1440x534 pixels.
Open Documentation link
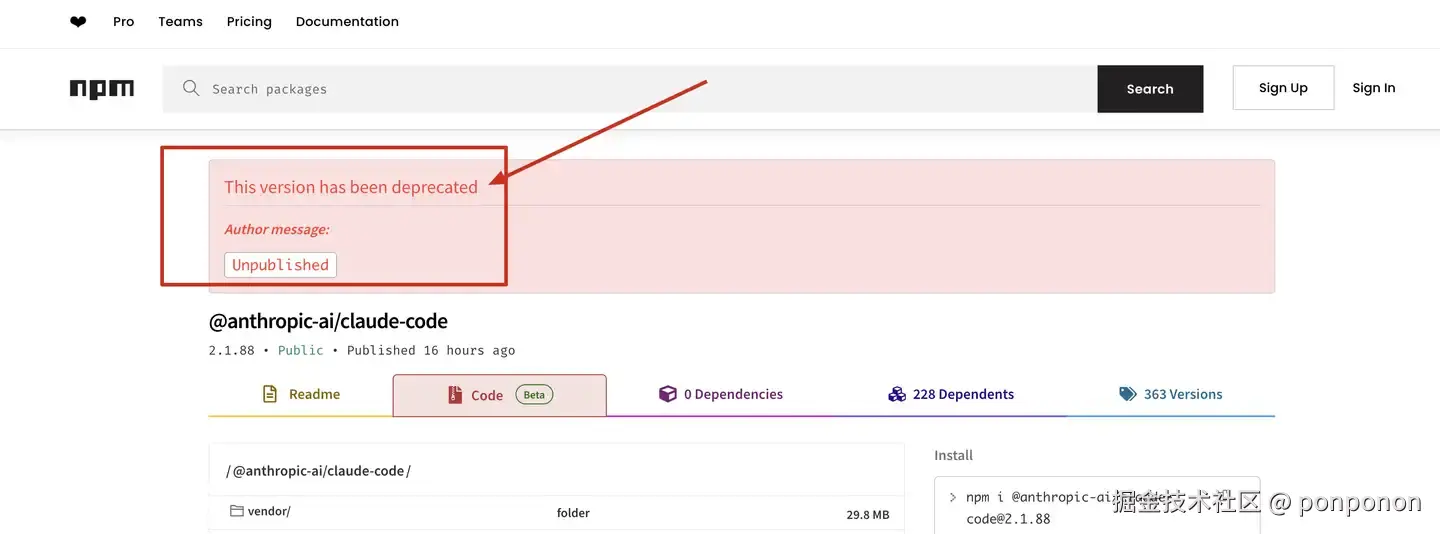pos(347,22)
